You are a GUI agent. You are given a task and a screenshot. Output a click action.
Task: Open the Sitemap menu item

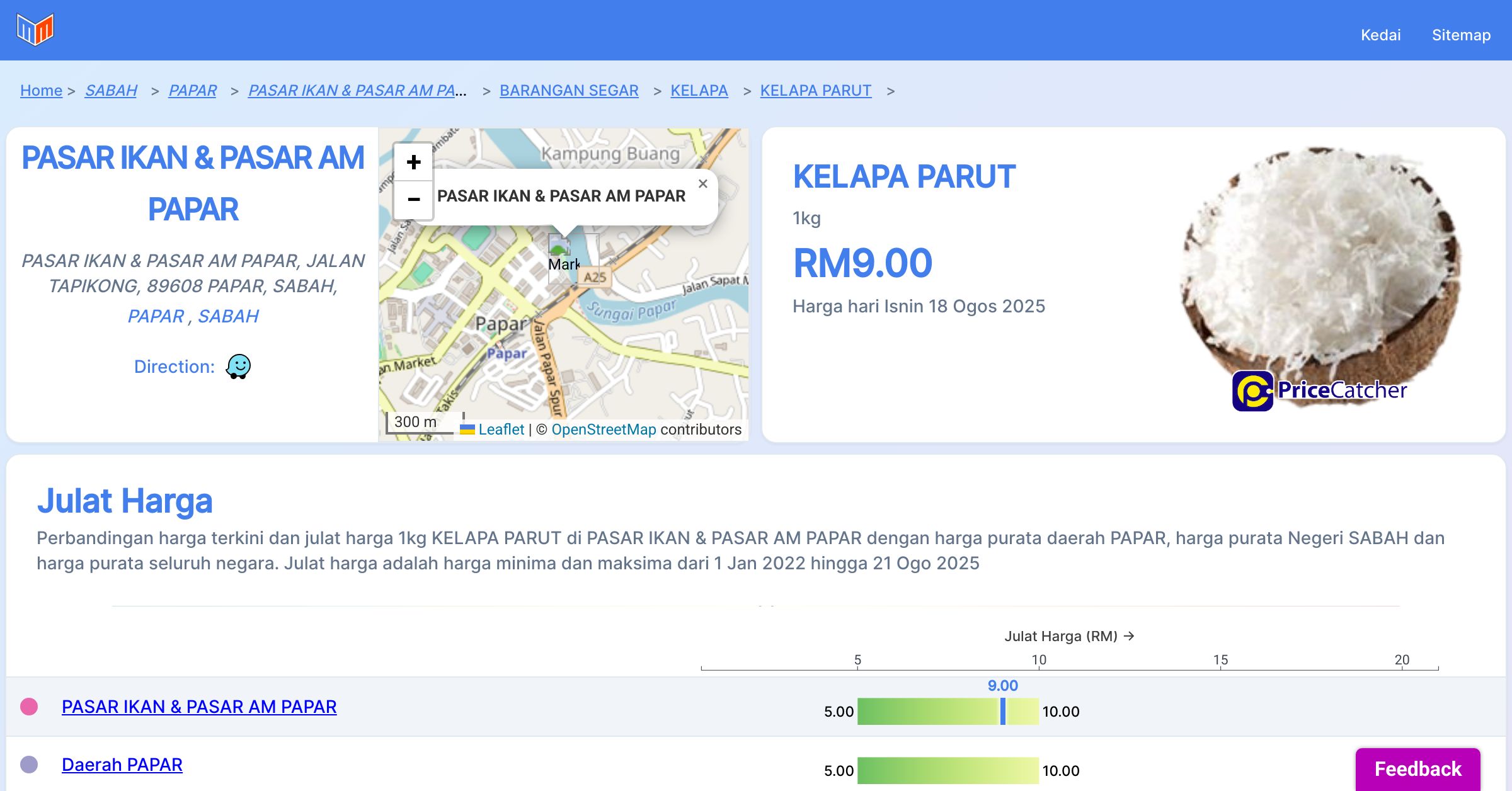(1461, 35)
